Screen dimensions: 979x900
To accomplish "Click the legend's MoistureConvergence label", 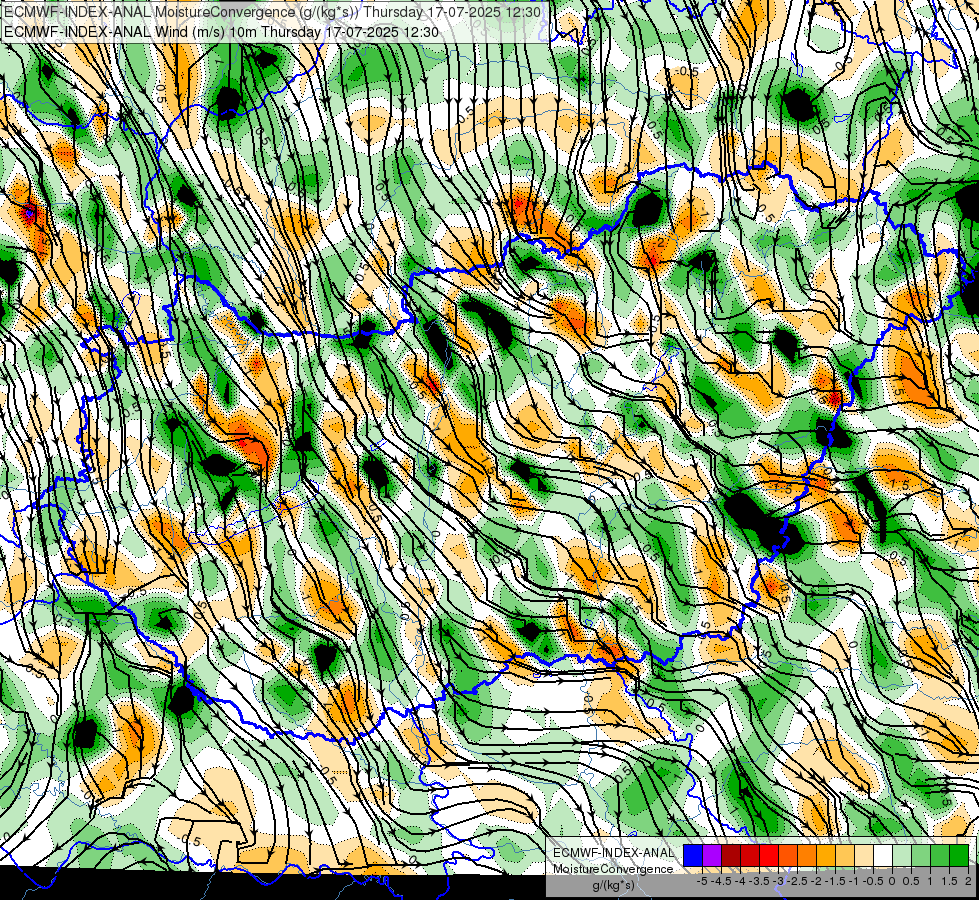I will tap(613, 869).
